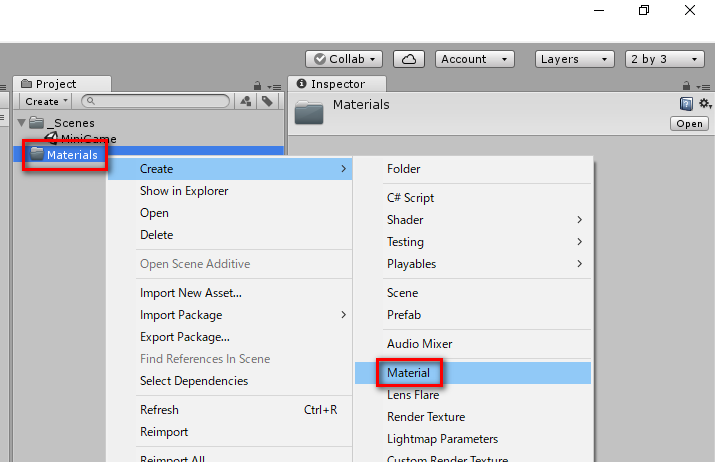Open the Collab dropdown
Screen dimensions: 715x462
tap(344, 59)
